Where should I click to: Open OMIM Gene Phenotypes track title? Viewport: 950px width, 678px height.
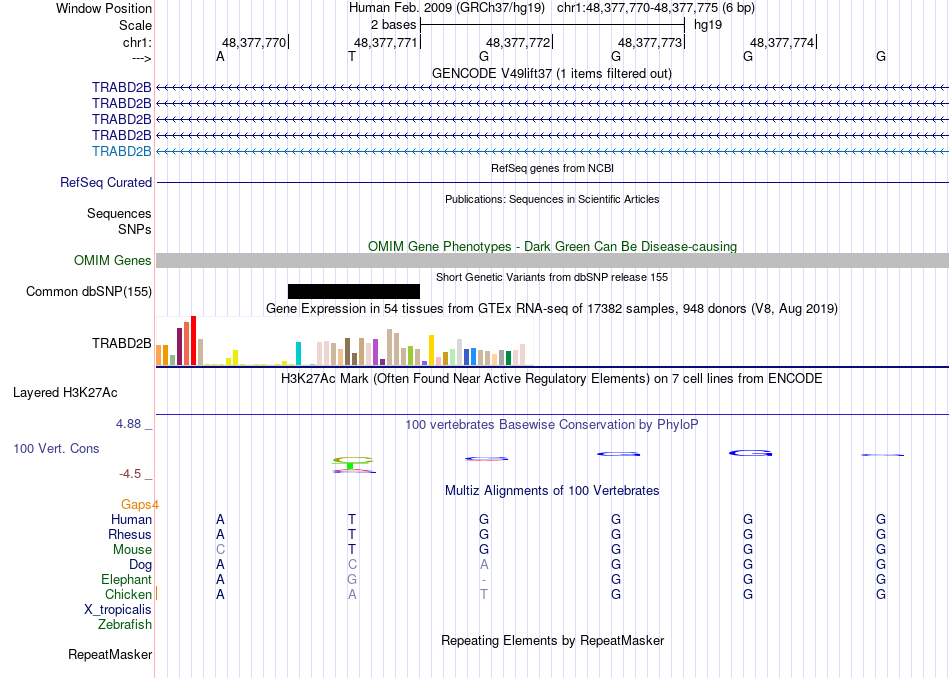(553, 247)
